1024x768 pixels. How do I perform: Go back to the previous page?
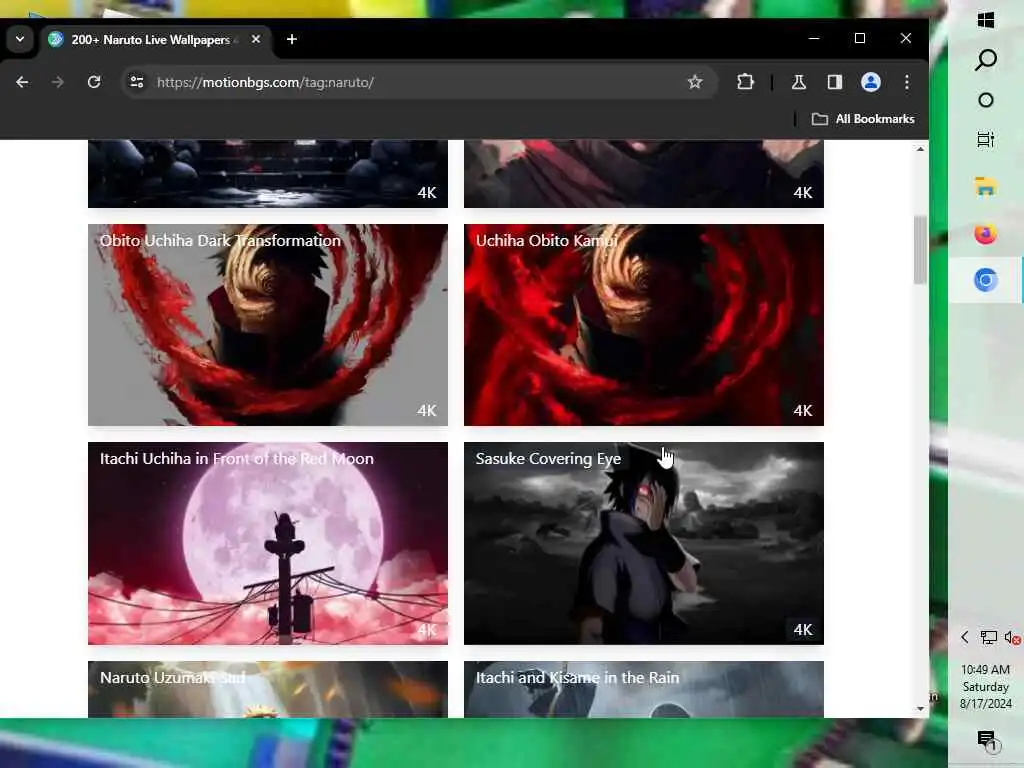point(22,82)
